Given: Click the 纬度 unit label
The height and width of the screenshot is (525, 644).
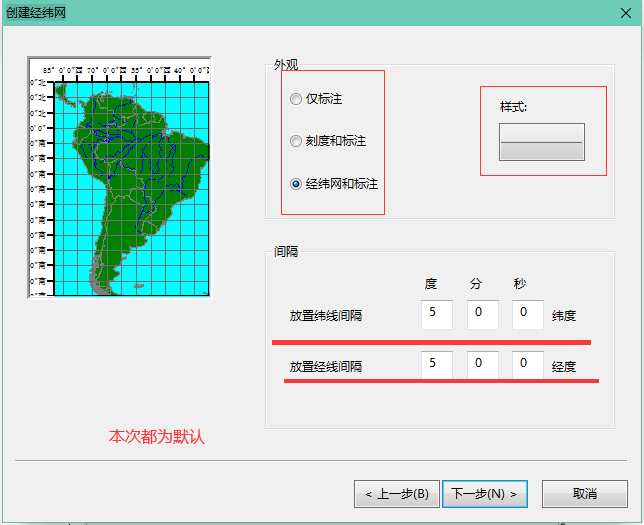Looking at the screenshot, I should (x=564, y=316).
